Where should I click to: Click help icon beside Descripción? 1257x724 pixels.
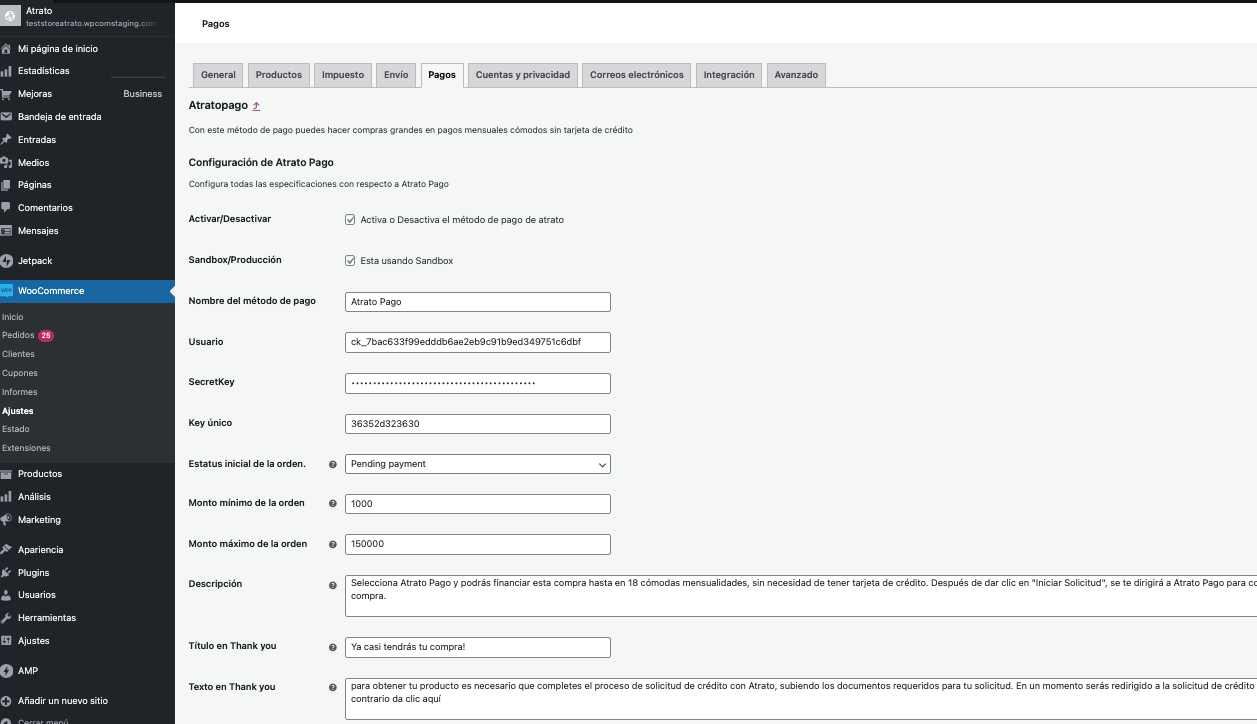pos(333,585)
